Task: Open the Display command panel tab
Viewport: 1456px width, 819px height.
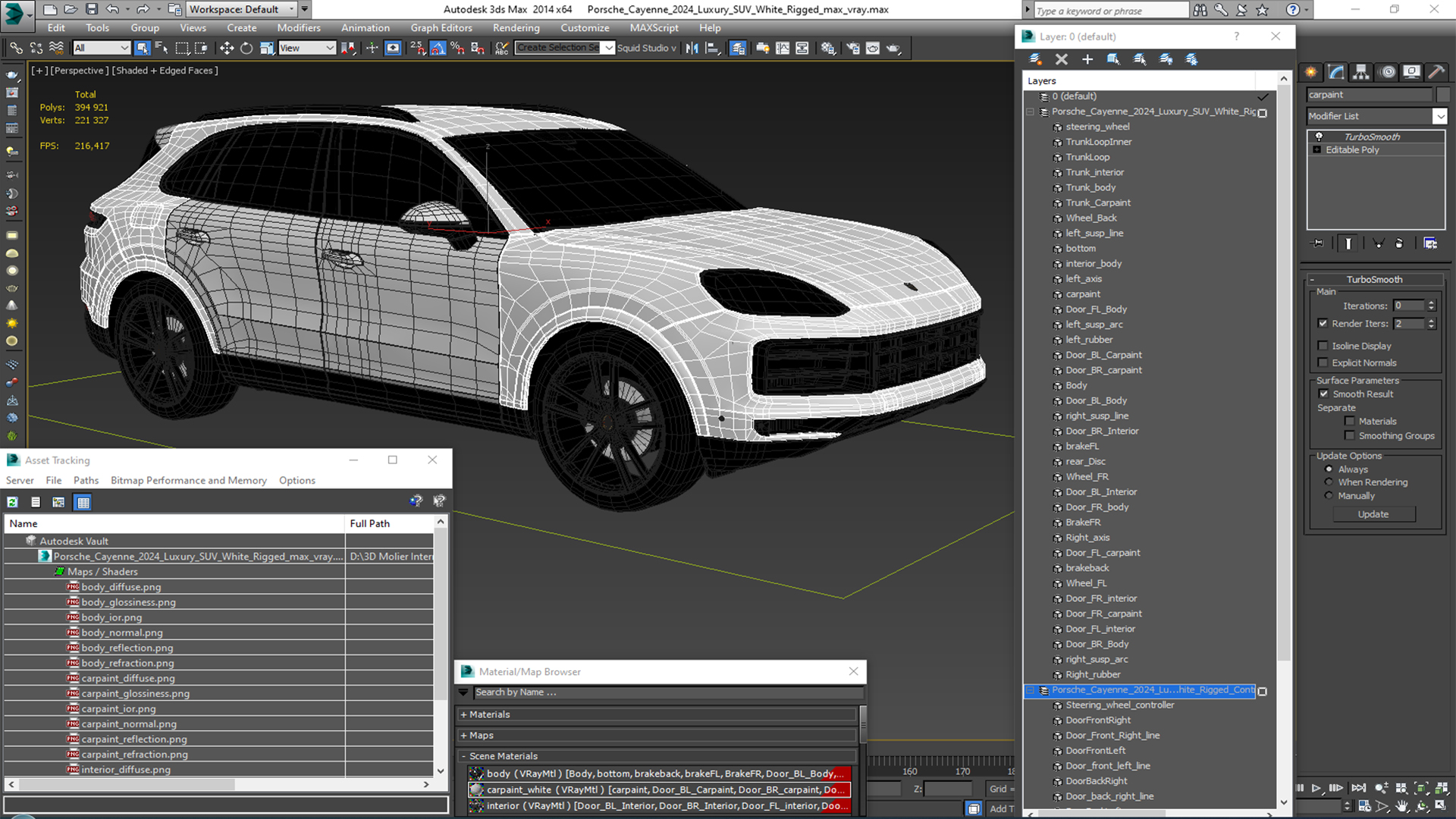Action: pyautogui.click(x=1412, y=72)
